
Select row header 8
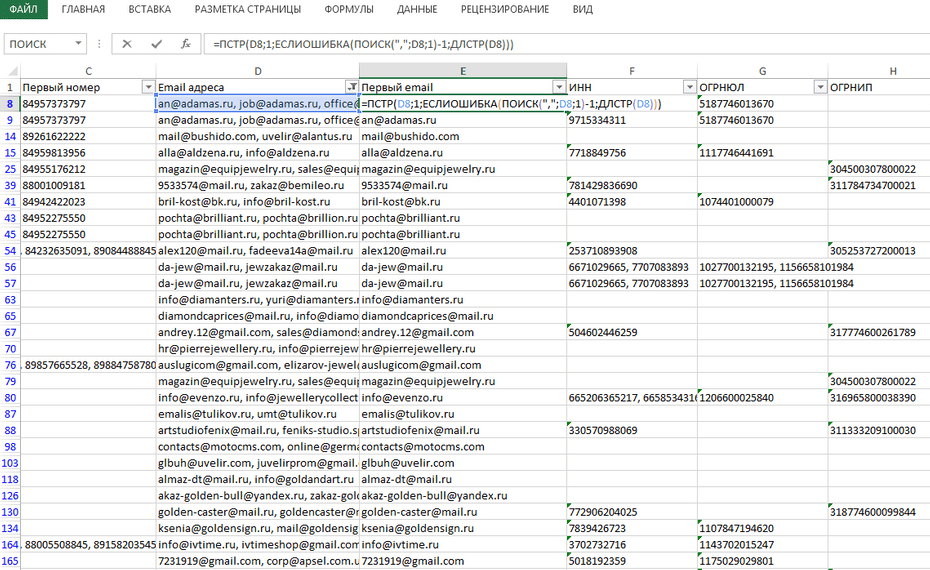(10, 104)
